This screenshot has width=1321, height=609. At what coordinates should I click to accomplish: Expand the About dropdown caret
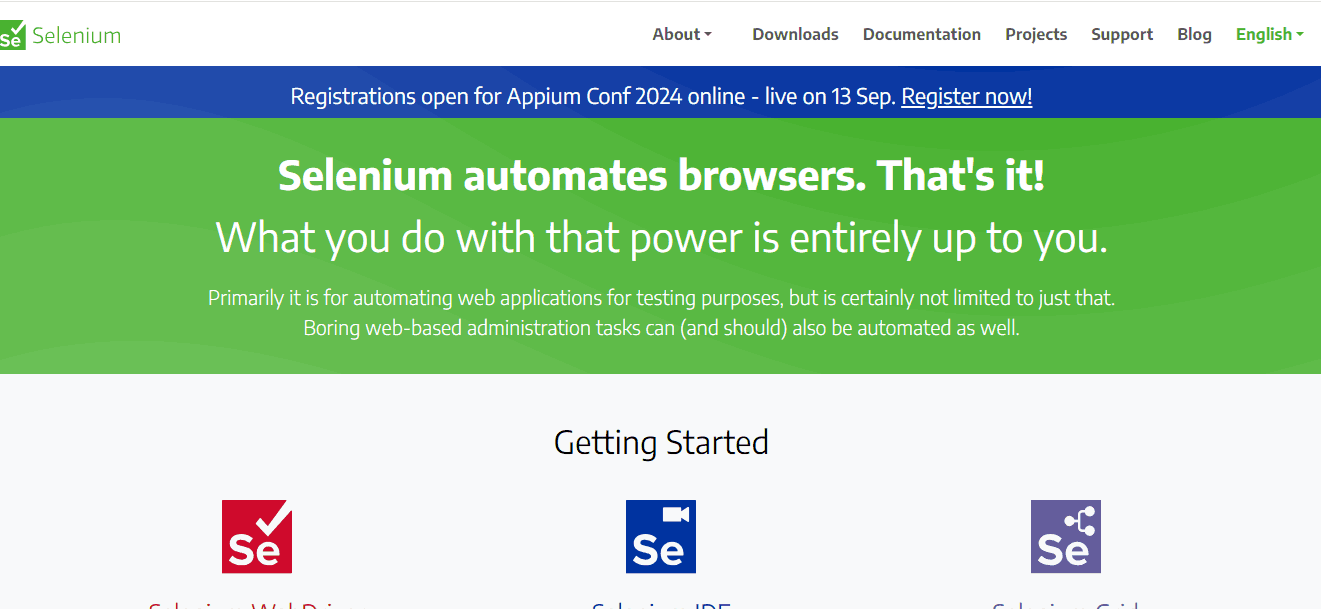tap(708, 34)
